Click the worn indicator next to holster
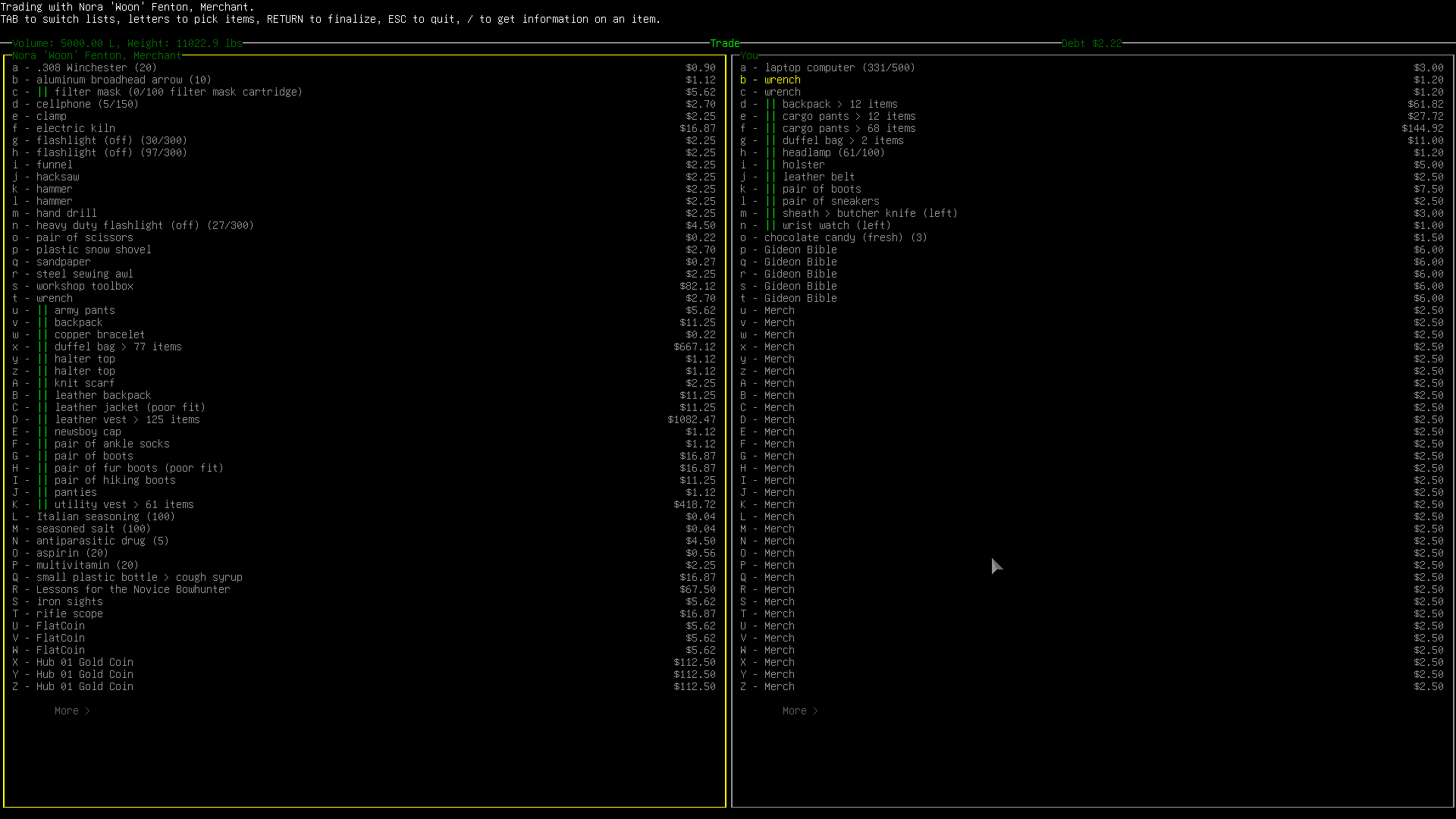 (770, 165)
